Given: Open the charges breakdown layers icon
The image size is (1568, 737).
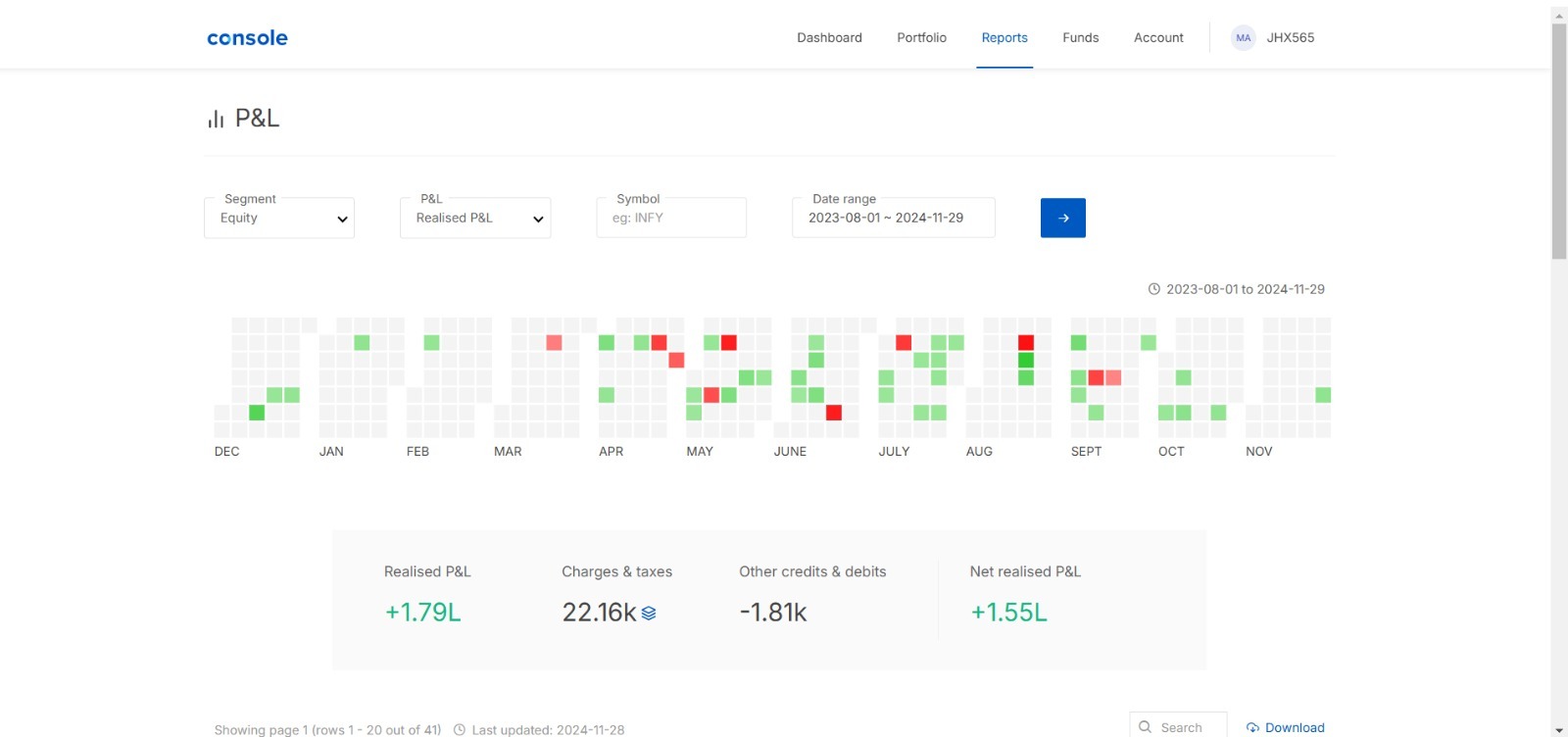Looking at the screenshot, I should (649, 614).
